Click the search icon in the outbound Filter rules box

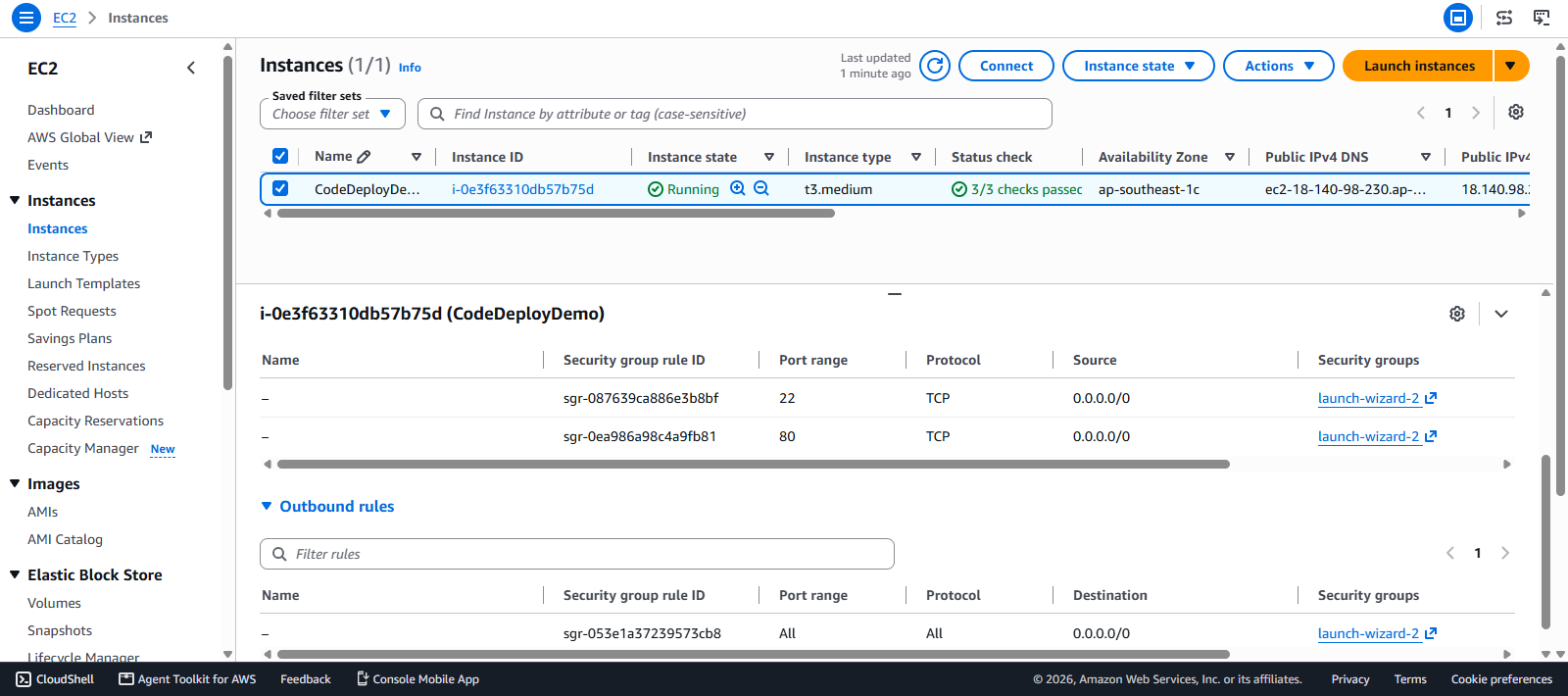point(279,554)
